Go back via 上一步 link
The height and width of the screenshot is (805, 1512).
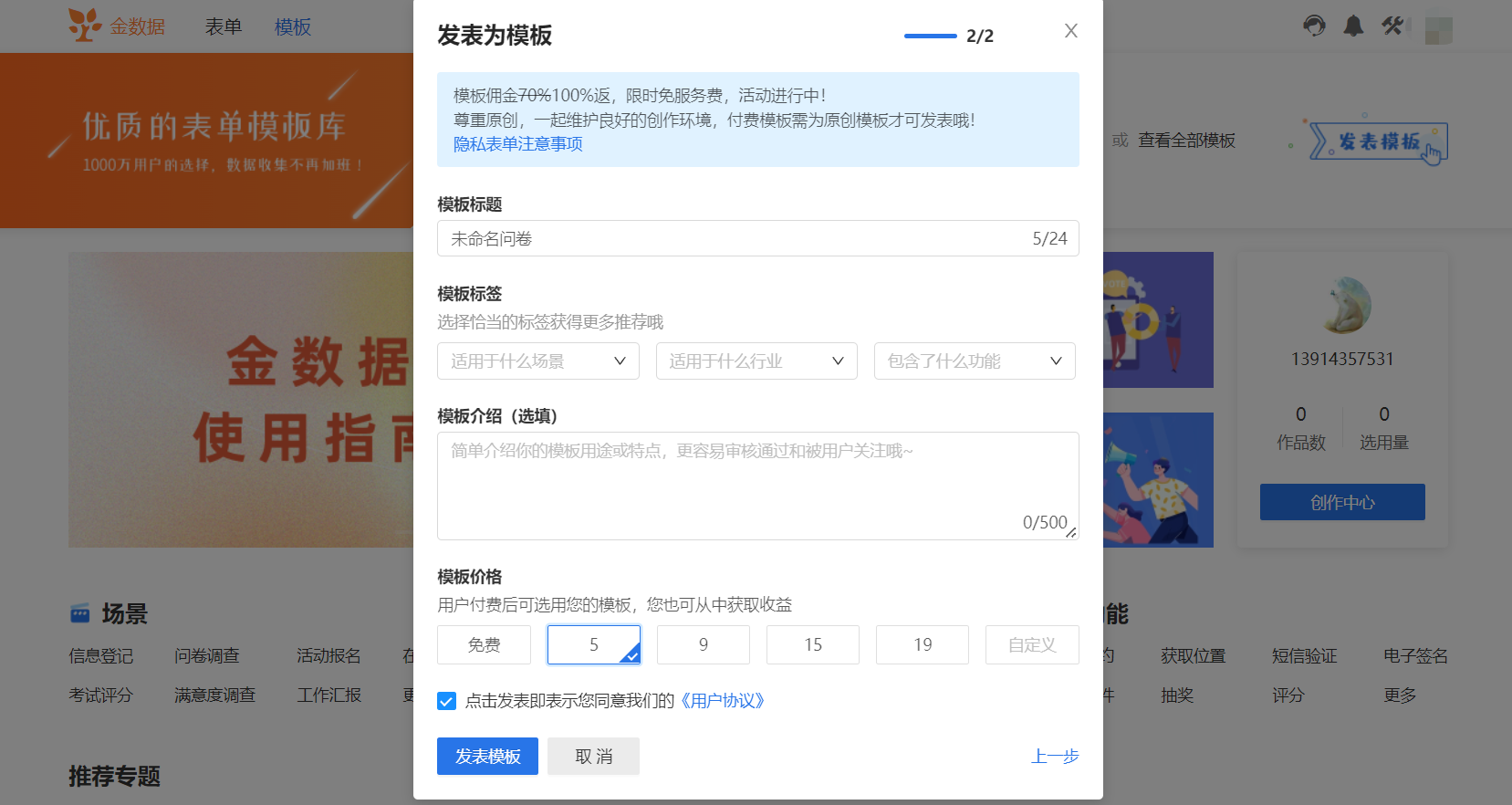pyautogui.click(x=1055, y=756)
